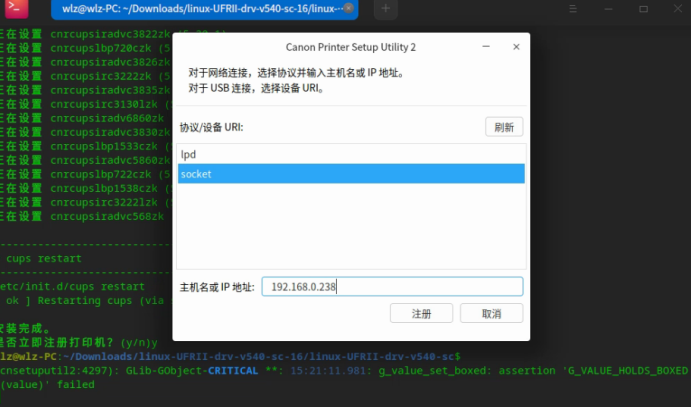Click terminal text cnrcupsiradvc568zk

107,216
